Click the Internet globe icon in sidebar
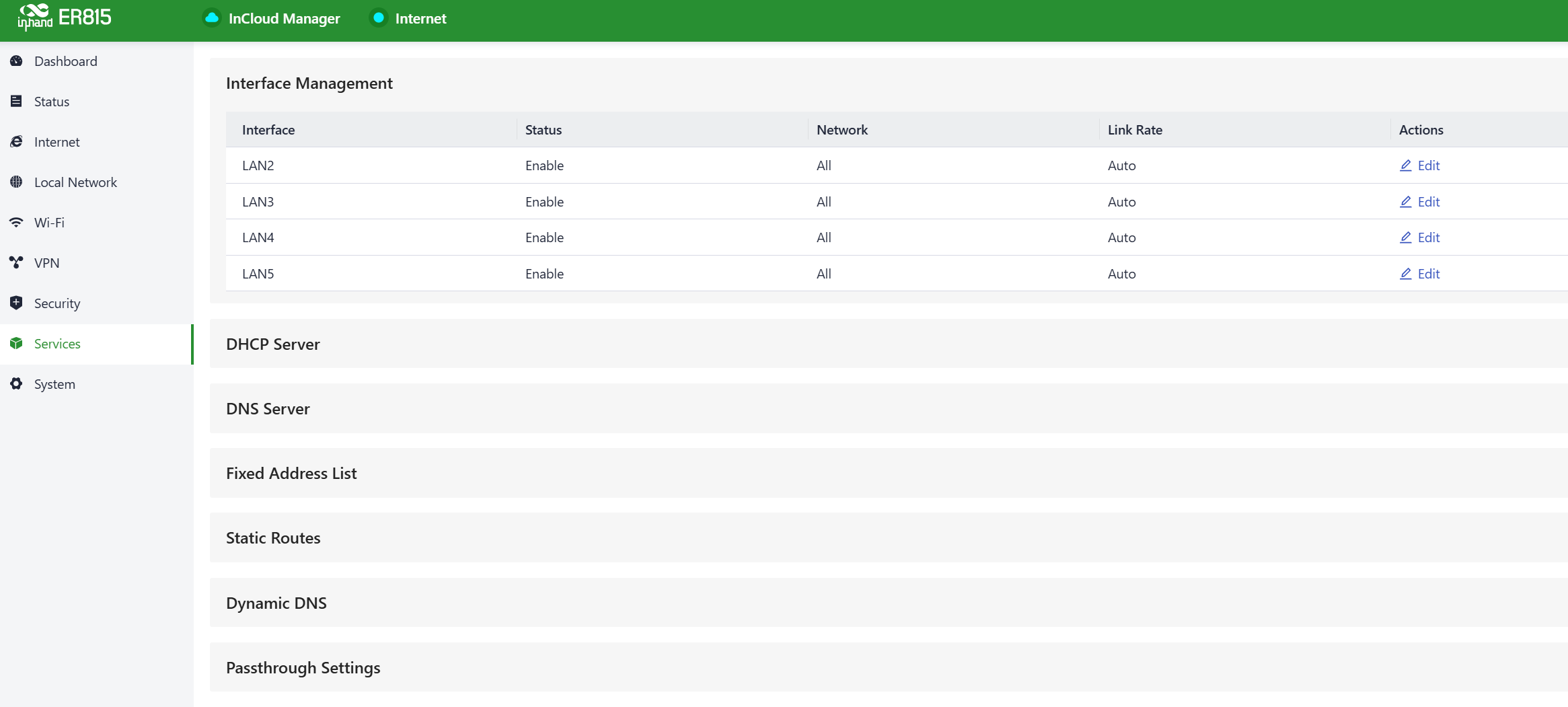This screenshot has height=707, width=1568. [x=16, y=142]
